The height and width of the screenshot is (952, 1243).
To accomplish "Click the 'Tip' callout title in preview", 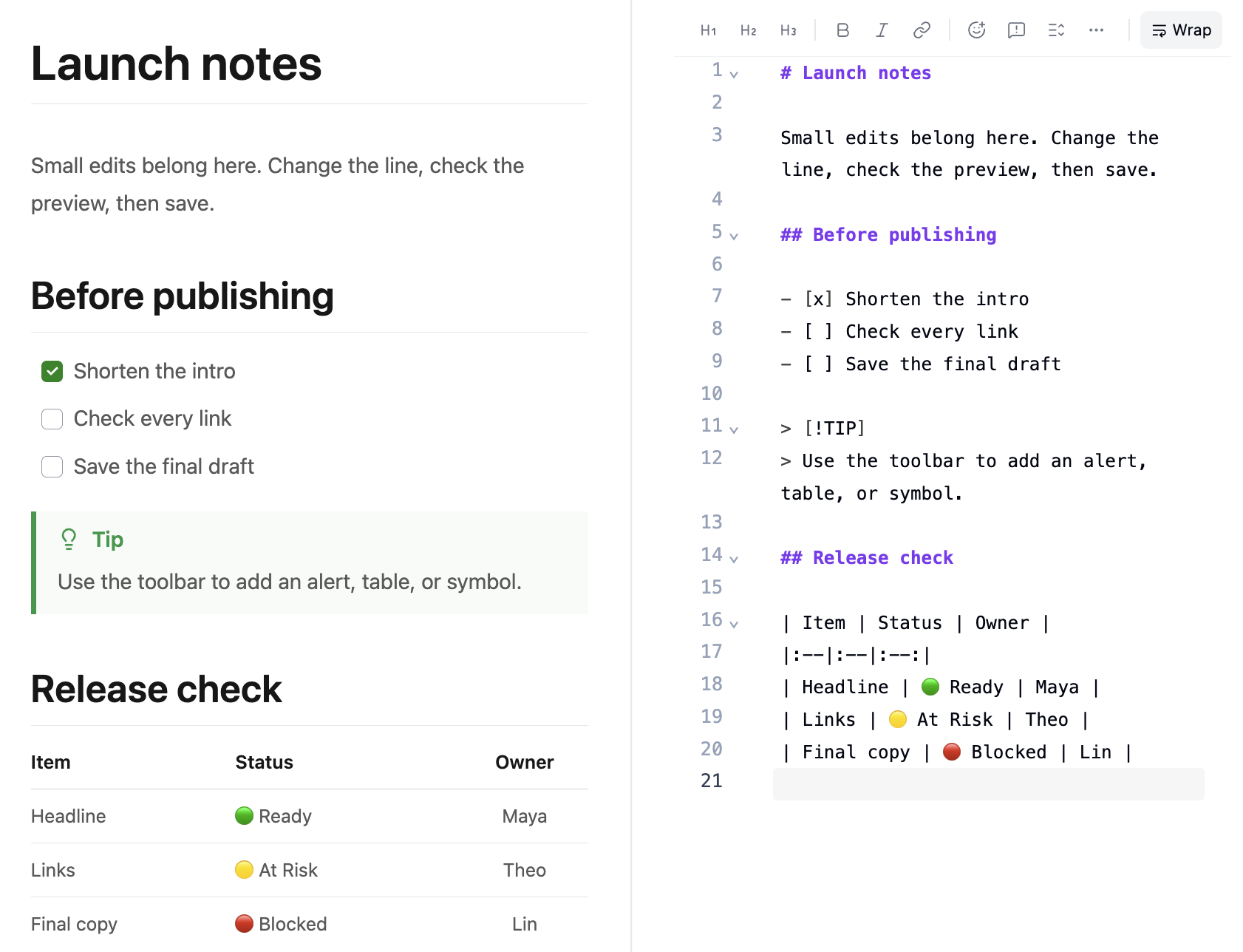I will point(108,540).
